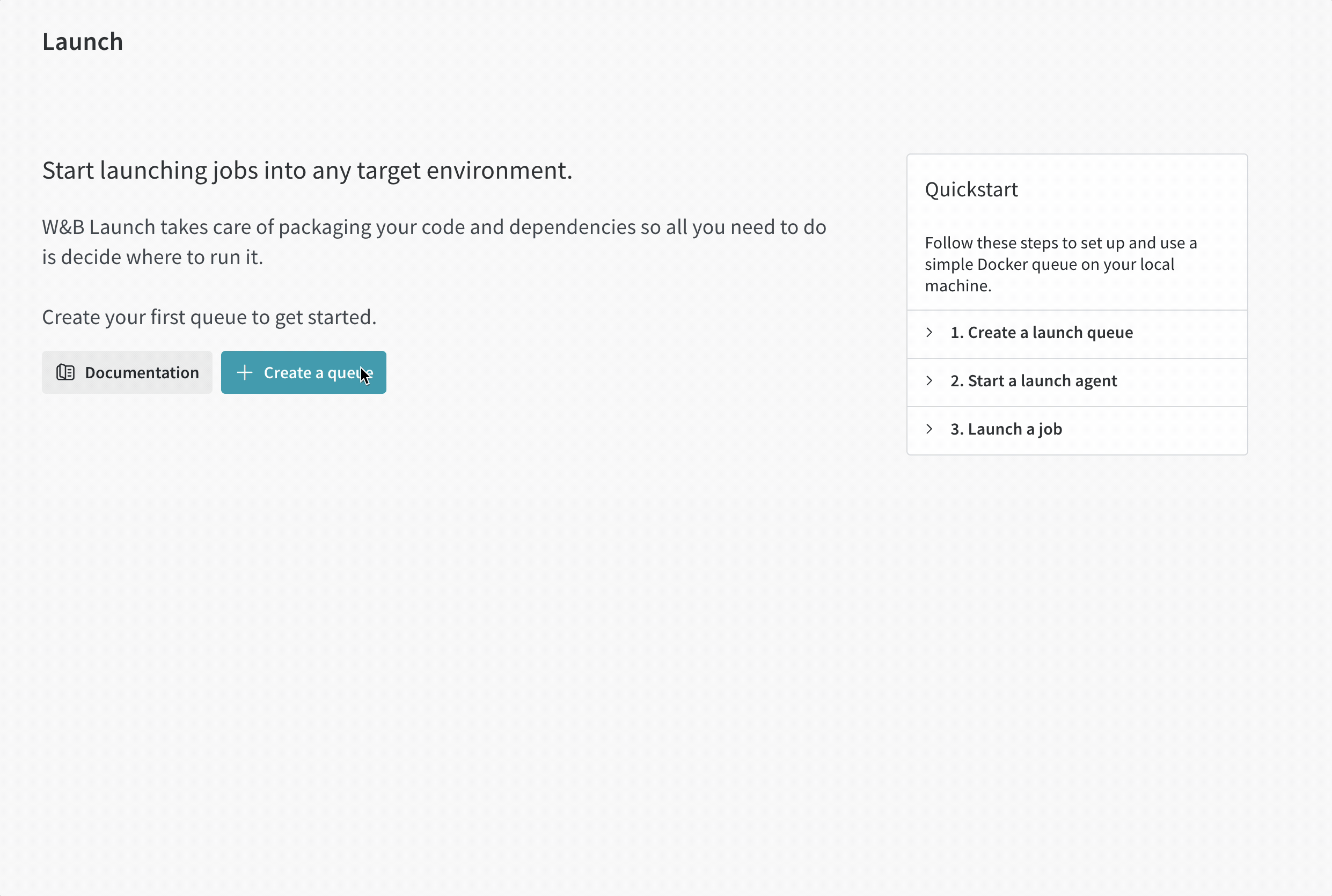Click "Create your first queue to get started" text
This screenshot has width=1332, height=896.
pyautogui.click(x=209, y=317)
